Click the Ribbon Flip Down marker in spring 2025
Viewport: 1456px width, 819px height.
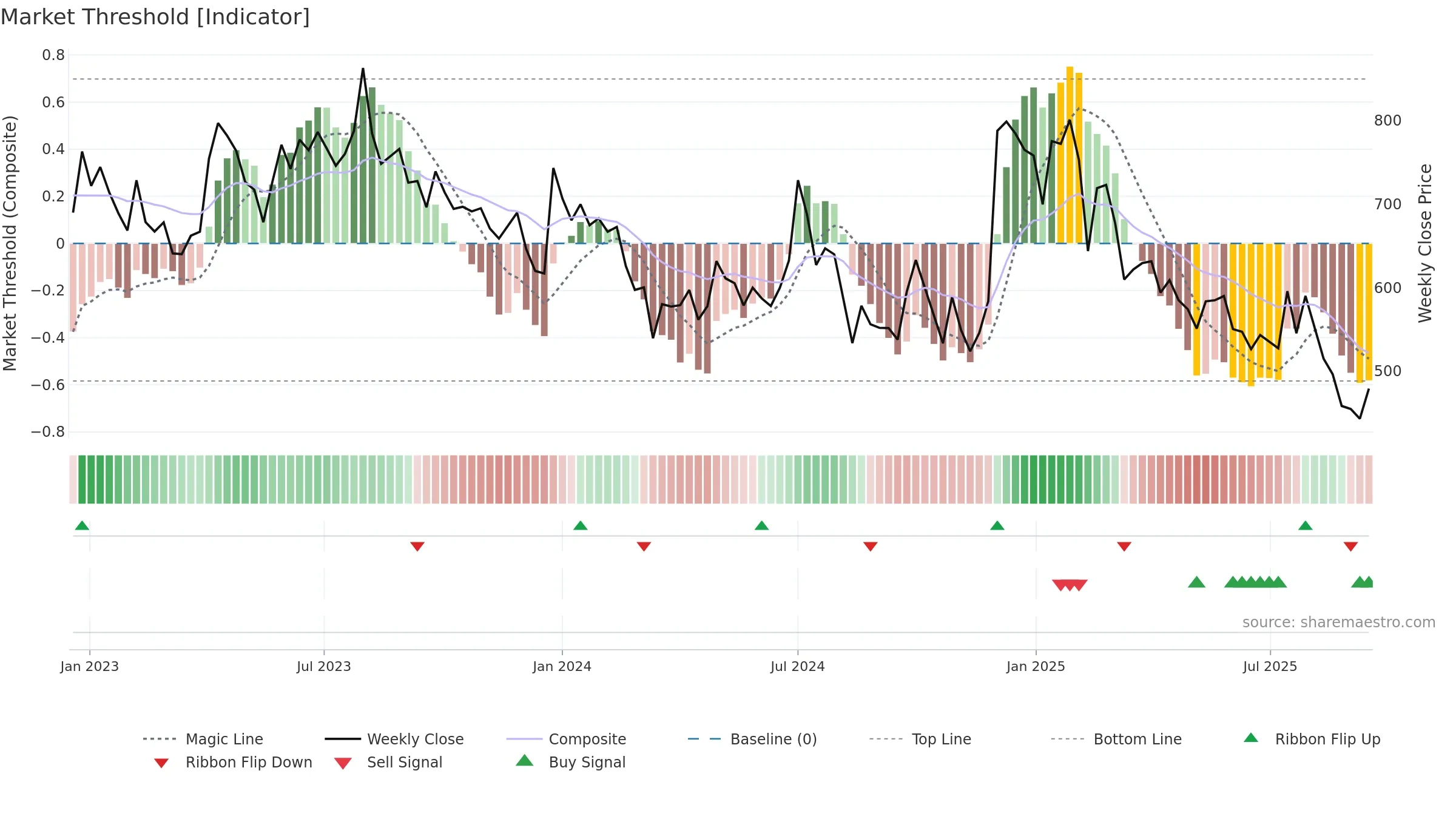(x=1124, y=547)
